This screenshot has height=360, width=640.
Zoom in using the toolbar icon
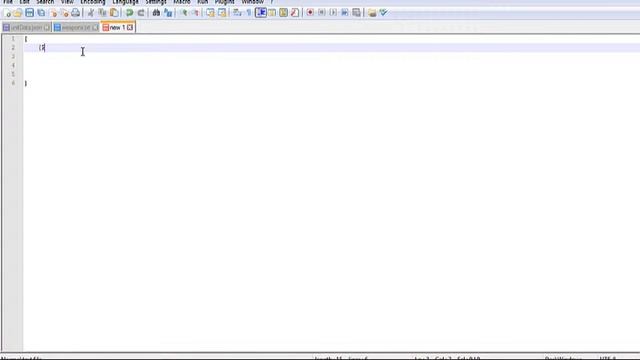pyautogui.click(x=184, y=13)
